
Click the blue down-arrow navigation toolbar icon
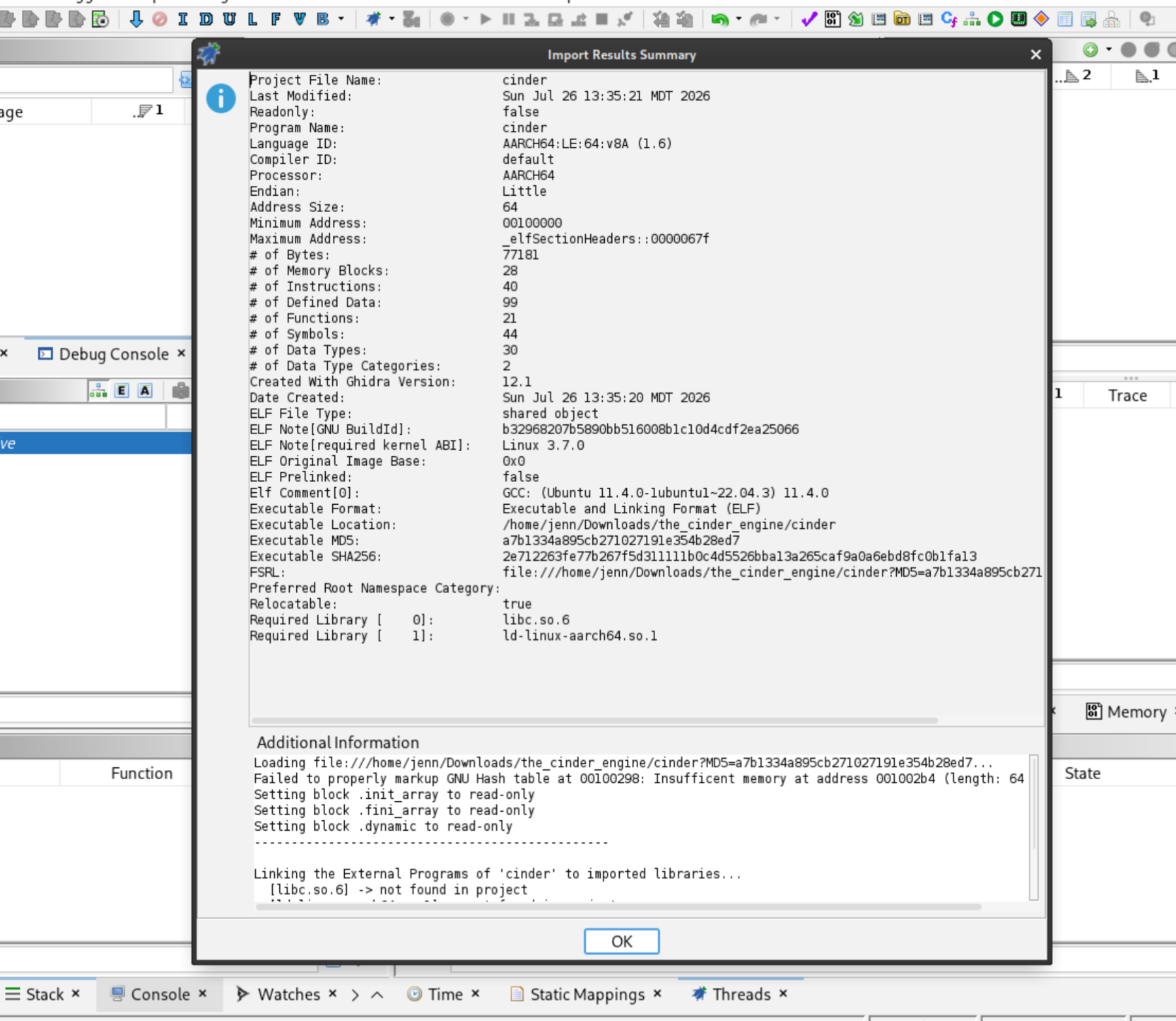click(x=136, y=19)
